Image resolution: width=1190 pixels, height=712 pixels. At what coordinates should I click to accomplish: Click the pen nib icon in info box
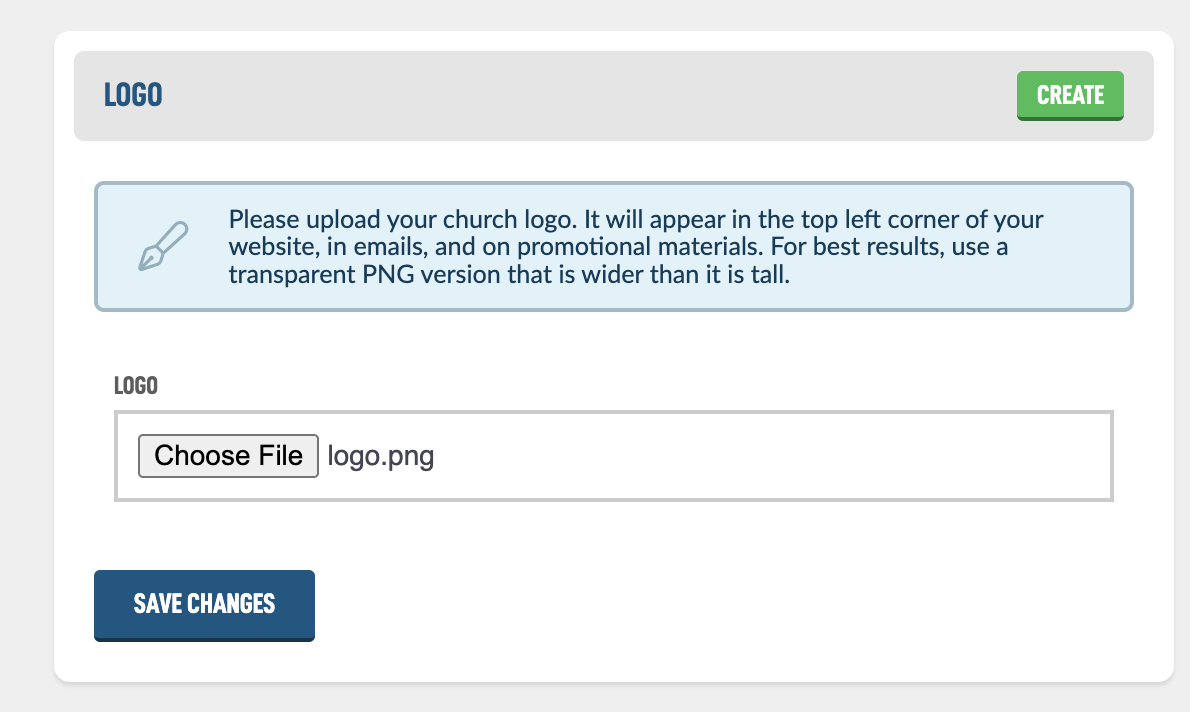[x=163, y=246]
